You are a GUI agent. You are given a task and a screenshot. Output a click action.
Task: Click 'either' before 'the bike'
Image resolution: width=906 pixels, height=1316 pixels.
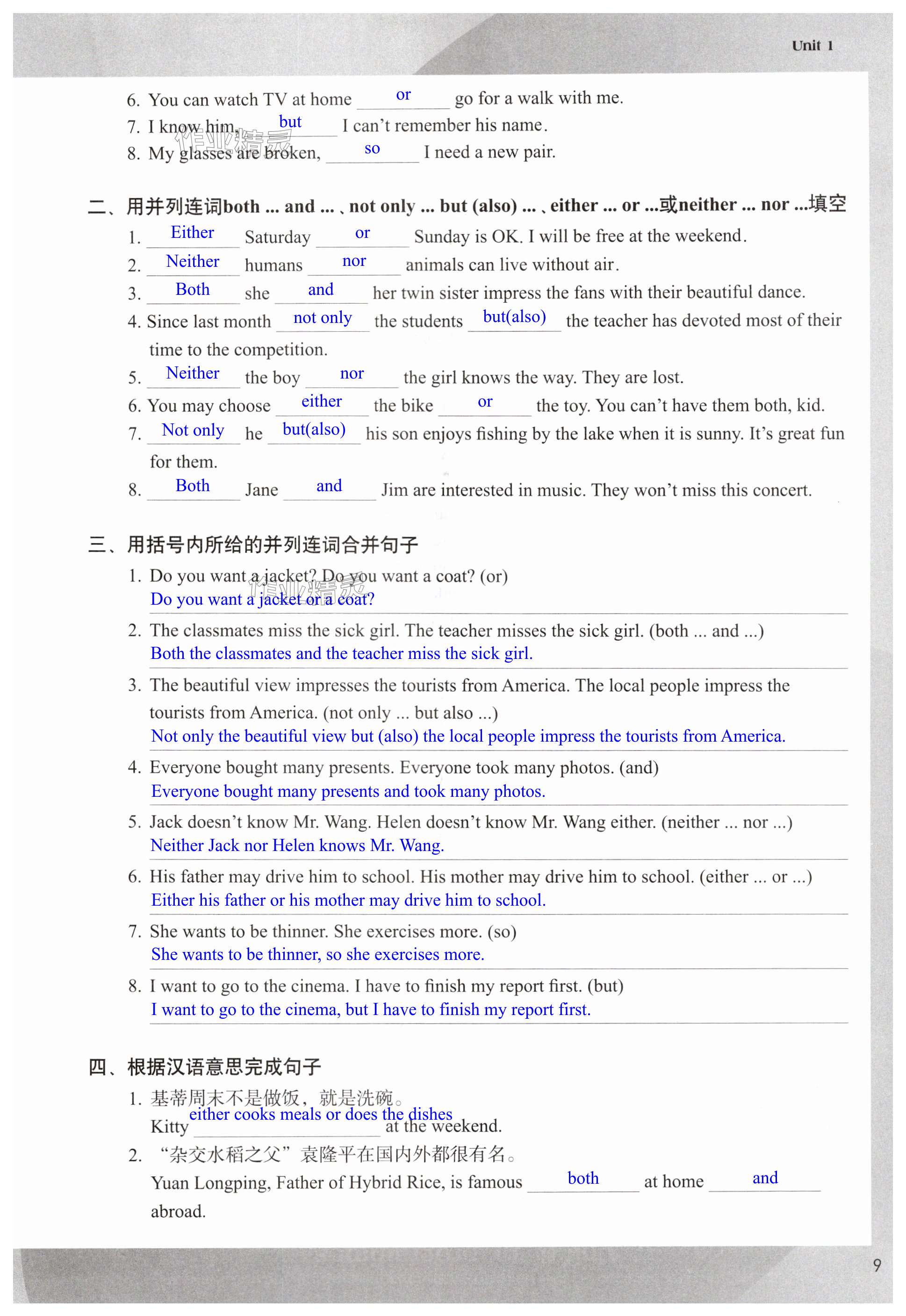pyautogui.click(x=321, y=401)
